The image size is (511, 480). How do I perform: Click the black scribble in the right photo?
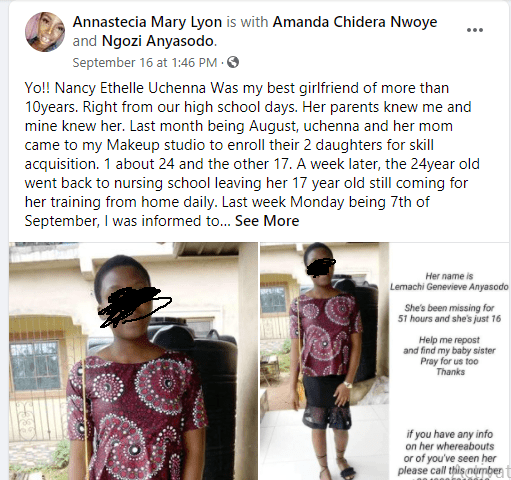[321, 268]
